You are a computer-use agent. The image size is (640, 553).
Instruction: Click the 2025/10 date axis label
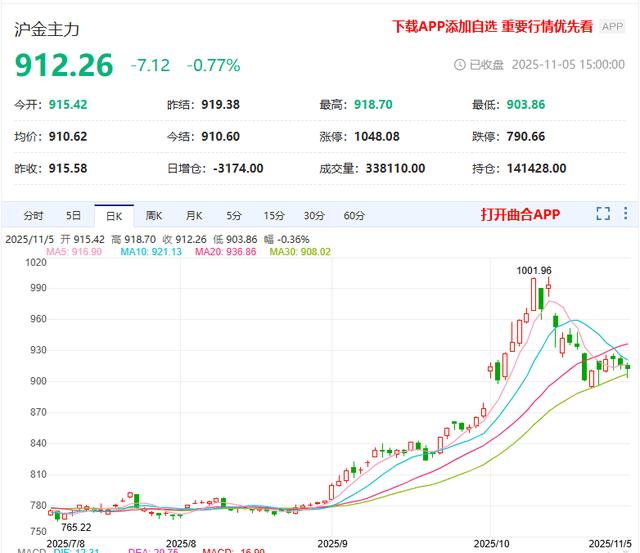[x=491, y=544]
